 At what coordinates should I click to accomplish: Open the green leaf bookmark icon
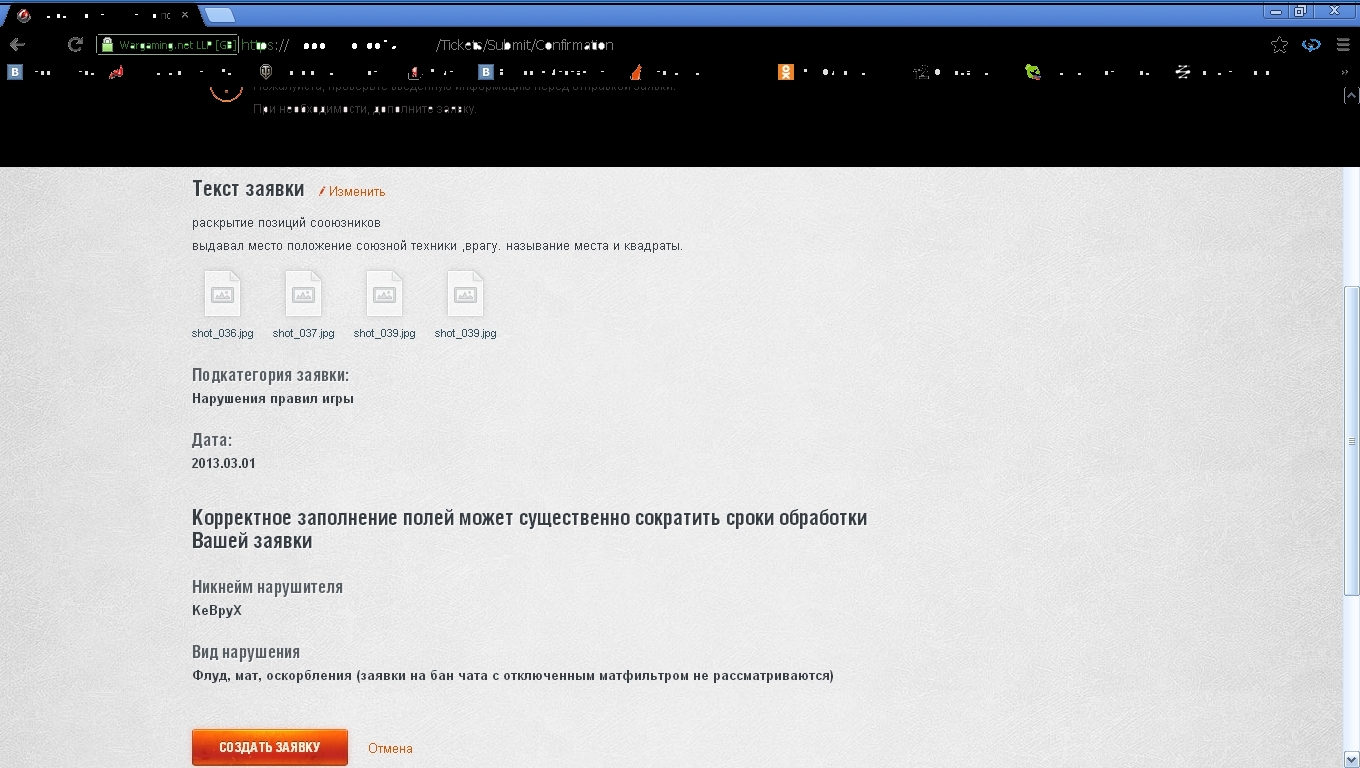click(x=1033, y=72)
